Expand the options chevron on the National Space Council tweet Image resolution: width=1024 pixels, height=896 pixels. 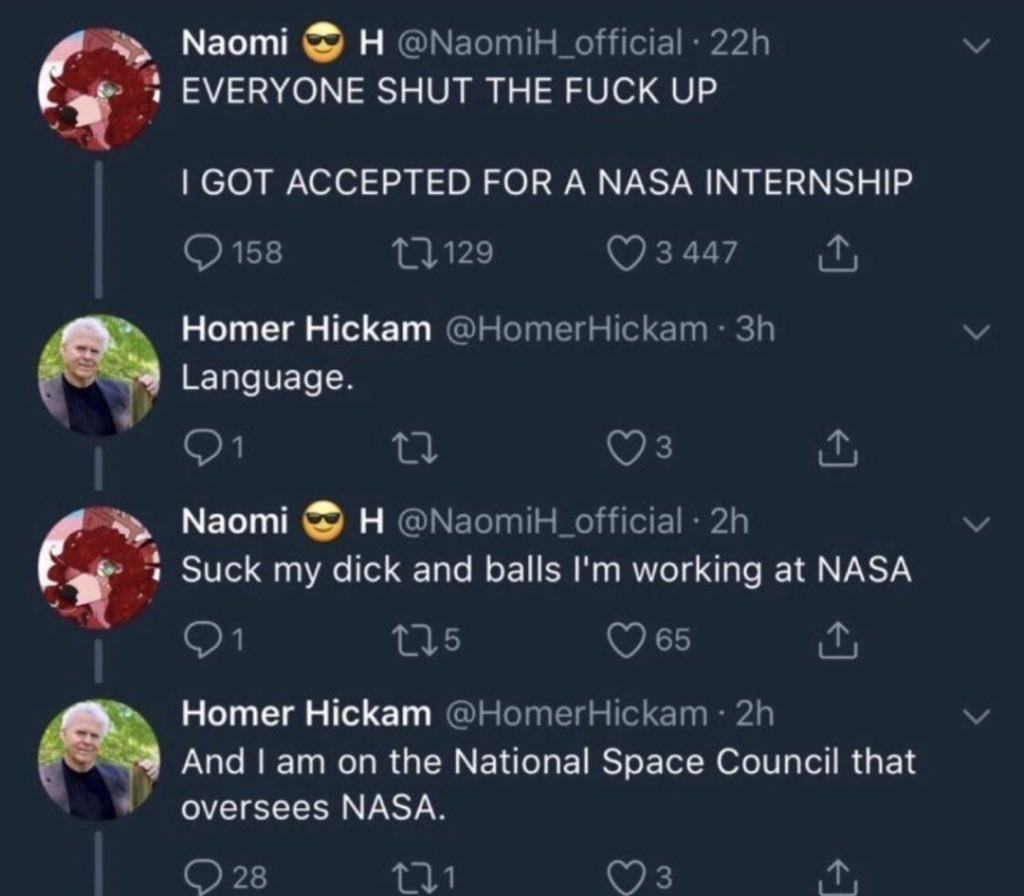tap(977, 716)
